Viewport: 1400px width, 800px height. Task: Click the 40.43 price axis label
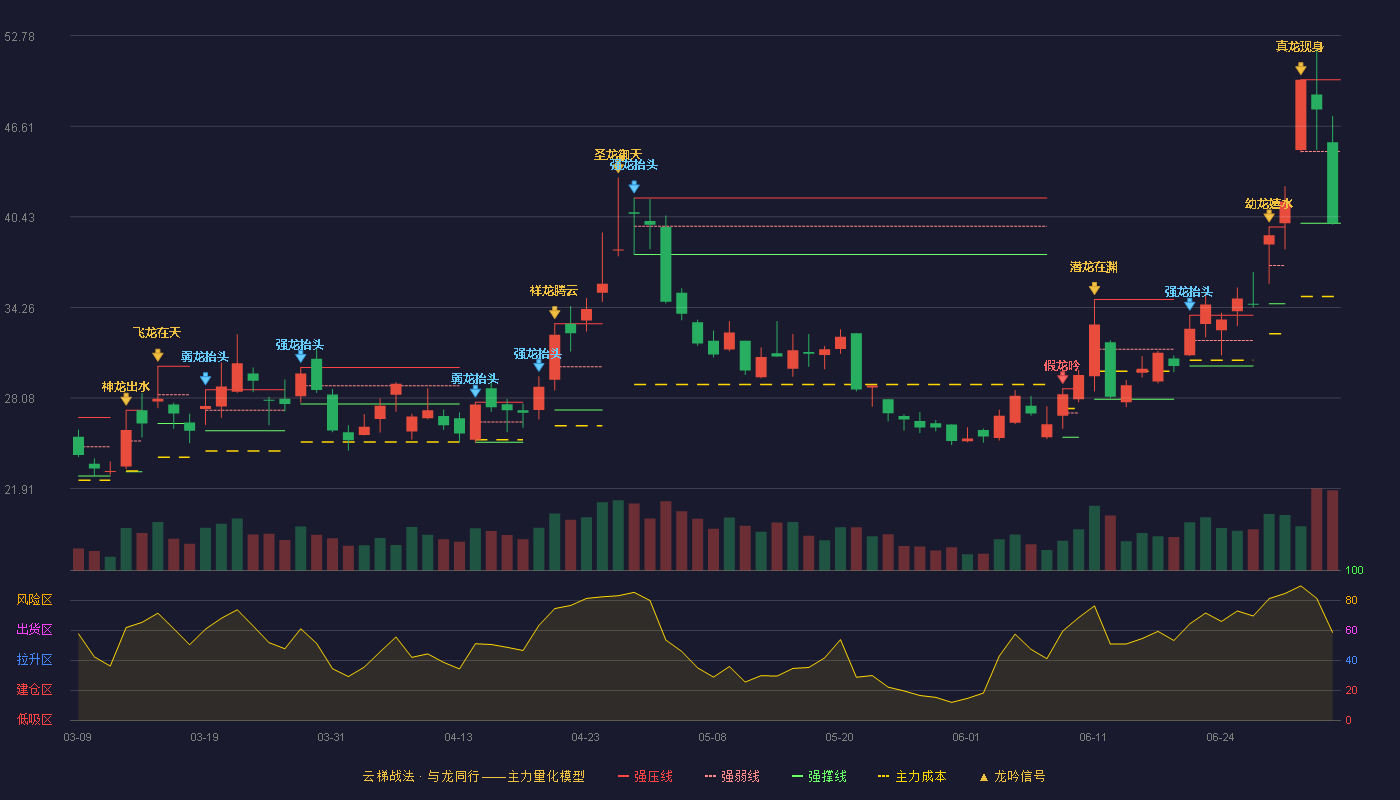pyautogui.click(x=20, y=218)
